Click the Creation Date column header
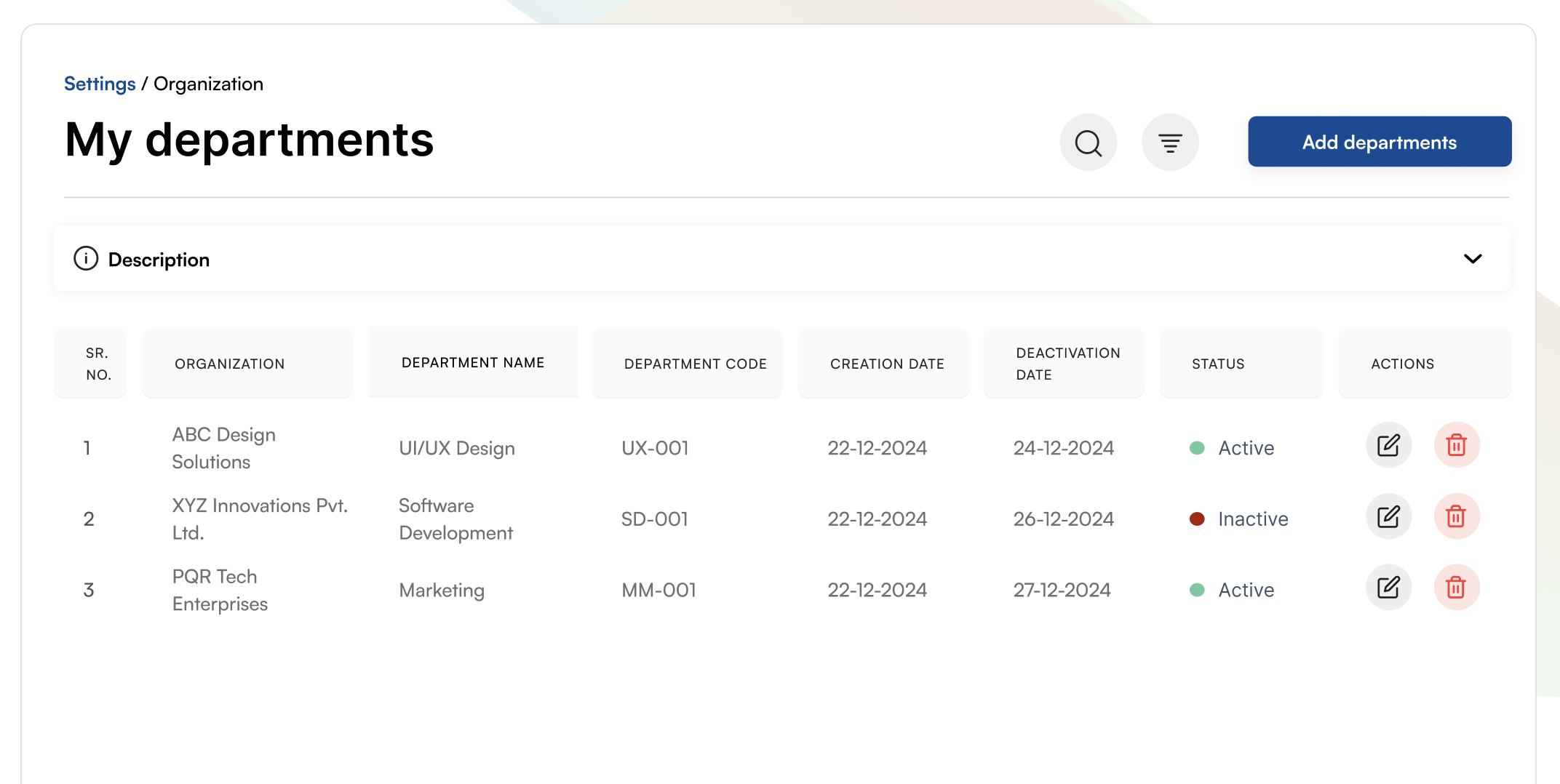The width and height of the screenshot is (1560, 784). [x=887, y=364]
